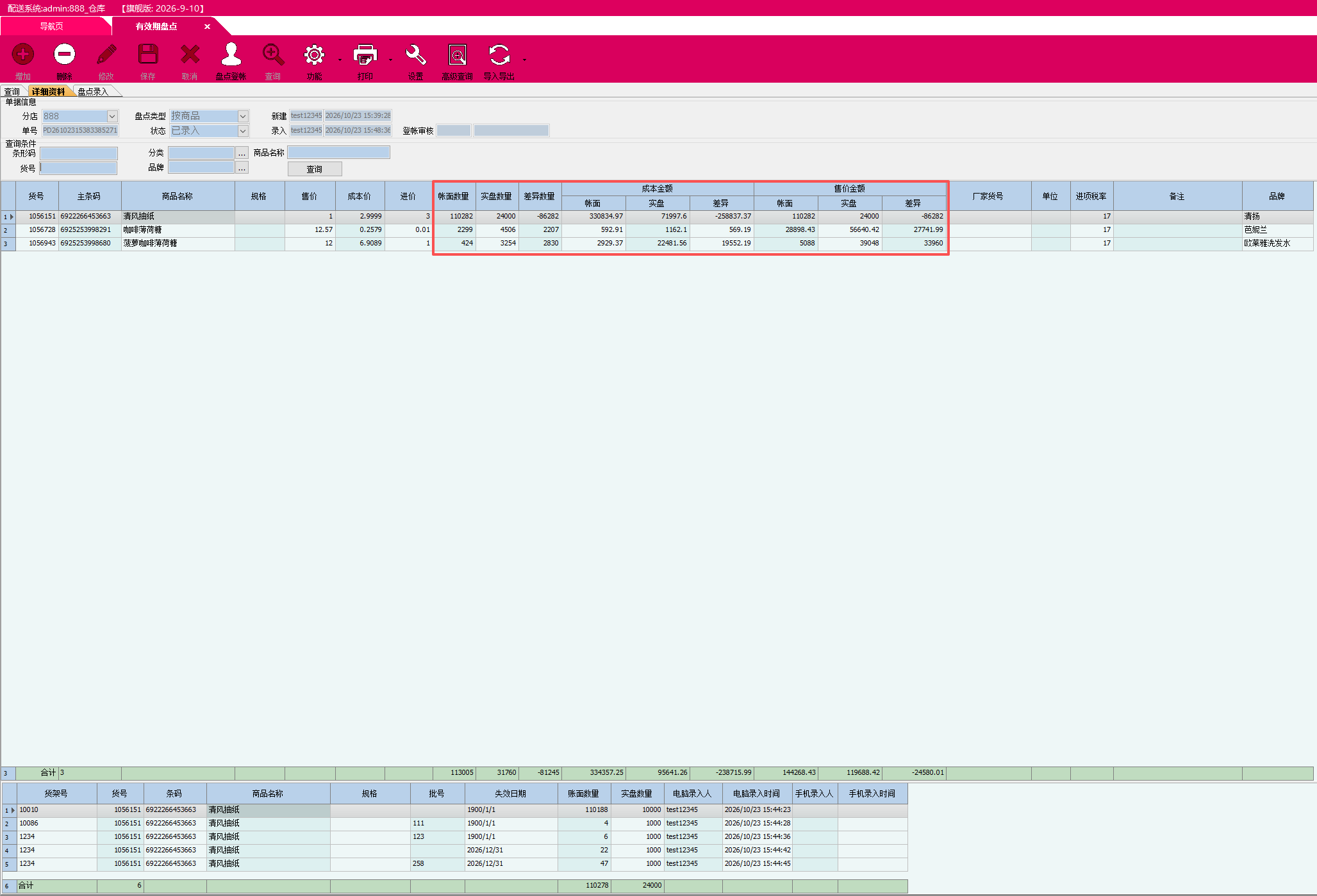Close the 有效期盘点 tab
Image resolution: width=1317 pixels, height=896 pixels.
(x=207, y=26)
